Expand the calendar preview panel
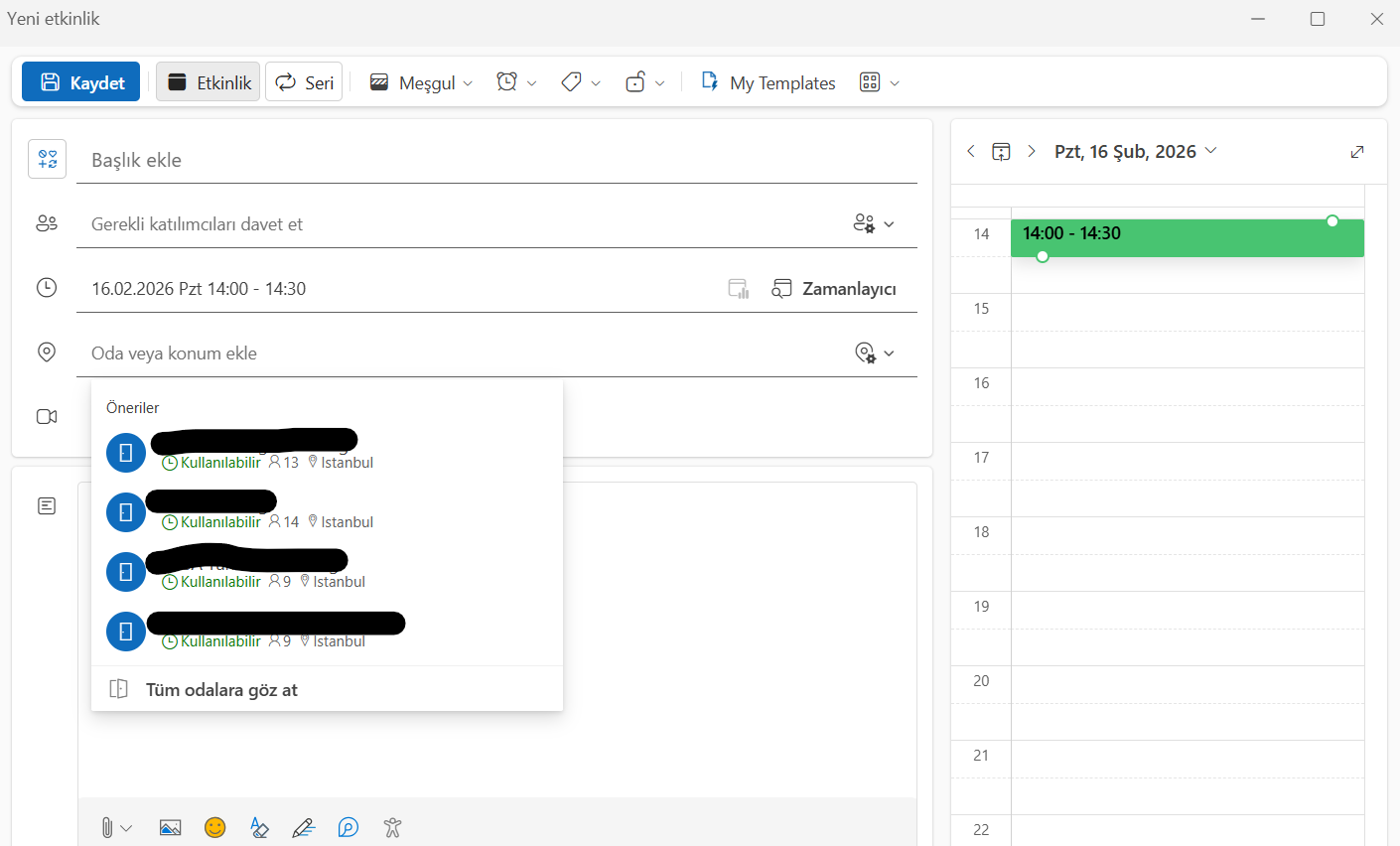This screenshot has width=1400, height=846. [1357, 152]
